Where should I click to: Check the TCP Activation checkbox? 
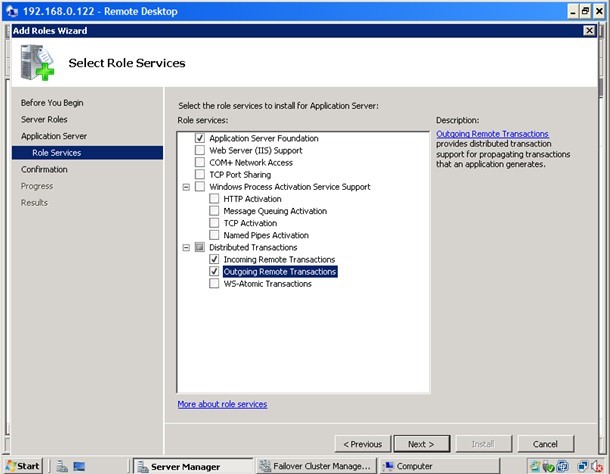pyautogui.click(x=214, y=223)
